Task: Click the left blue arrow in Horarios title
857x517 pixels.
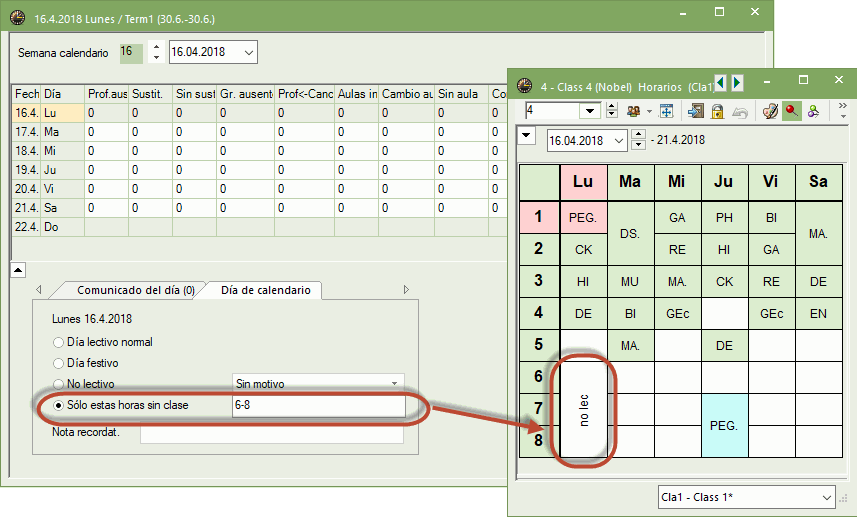Action: tap(720, 83)
